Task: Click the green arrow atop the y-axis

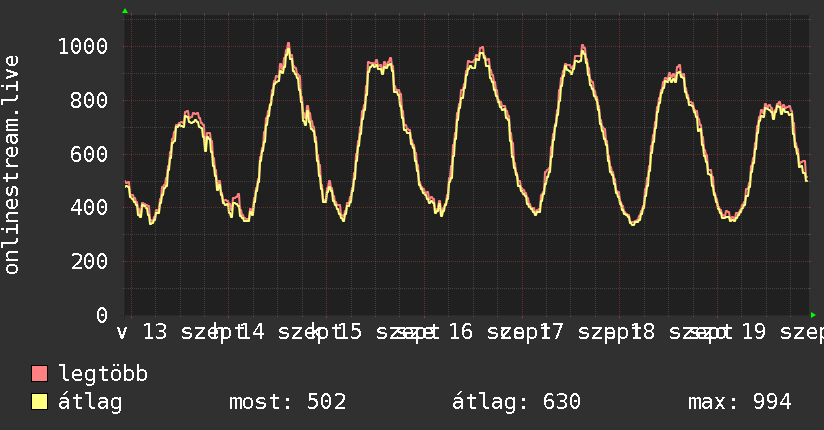Action: tap(125, 11)
